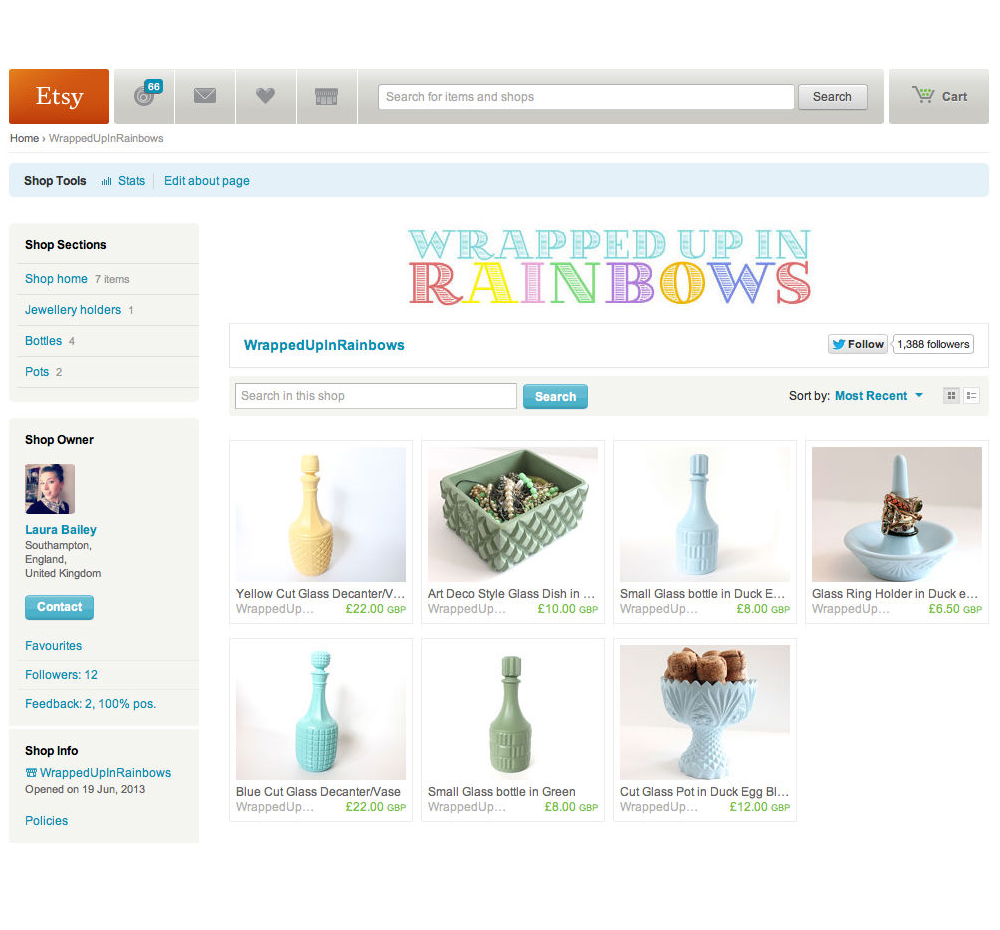Follow the shop on Twitter
Viewport: 1000px width, 930px height.
click(x=858, y=344)
